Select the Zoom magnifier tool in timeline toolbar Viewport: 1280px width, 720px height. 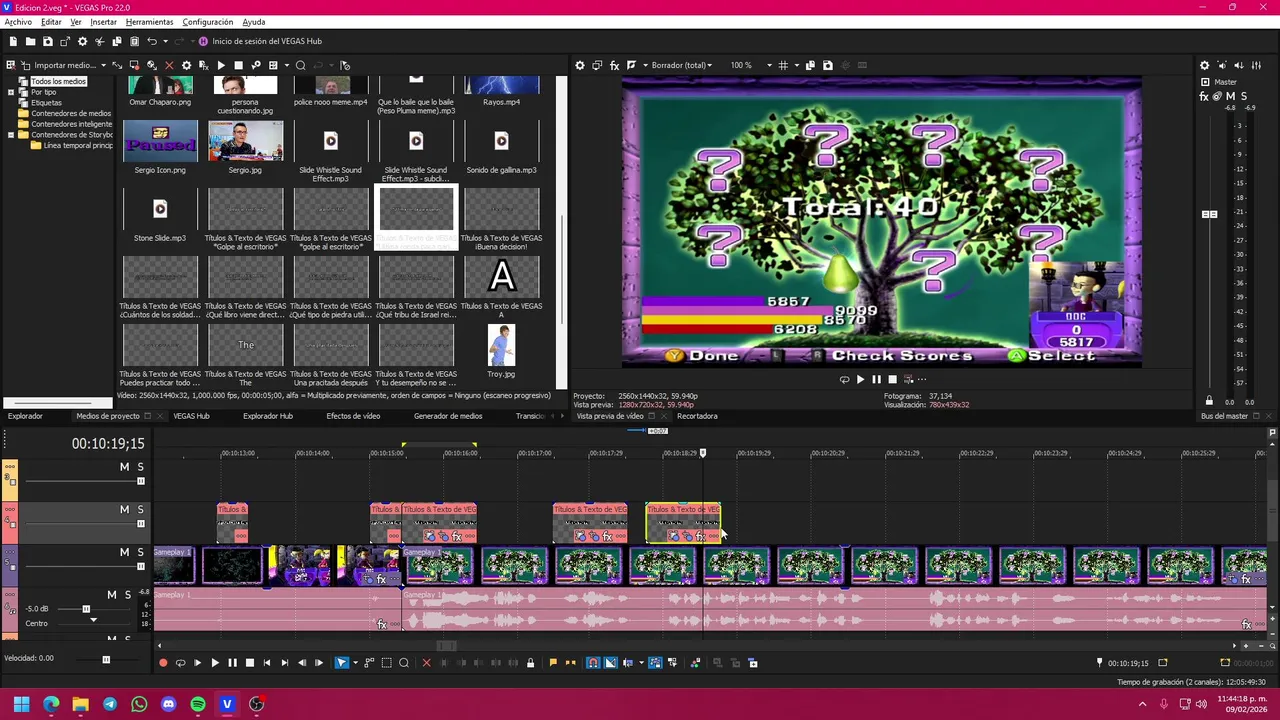pyautogui.click(x=403, y=663)
